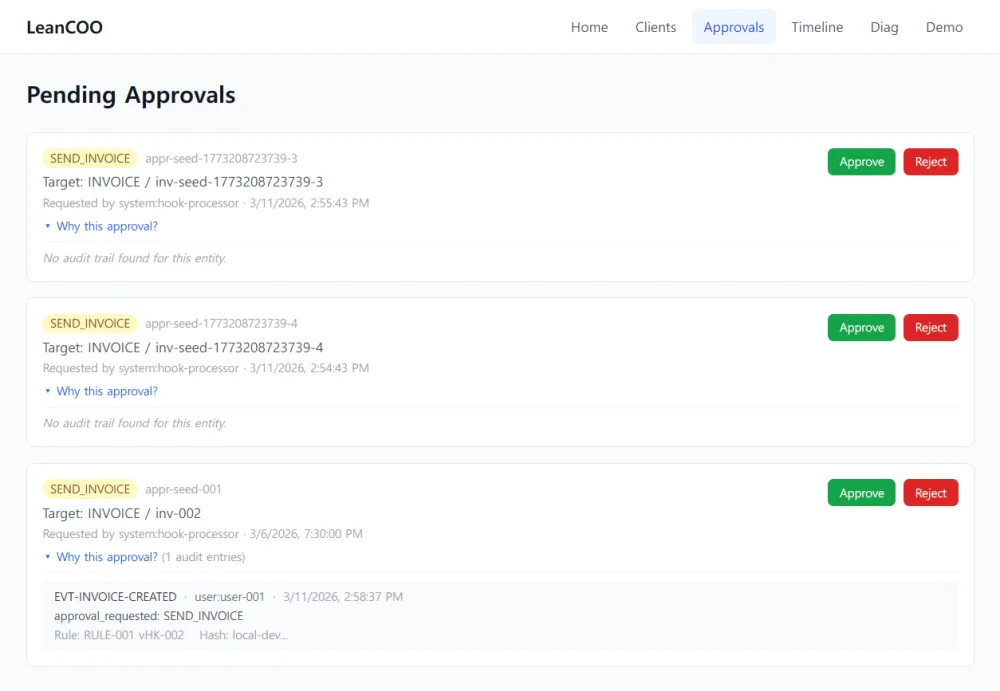Click 'approval_requested: SEND_INVOICE' audit line

[x=149, y=616]
